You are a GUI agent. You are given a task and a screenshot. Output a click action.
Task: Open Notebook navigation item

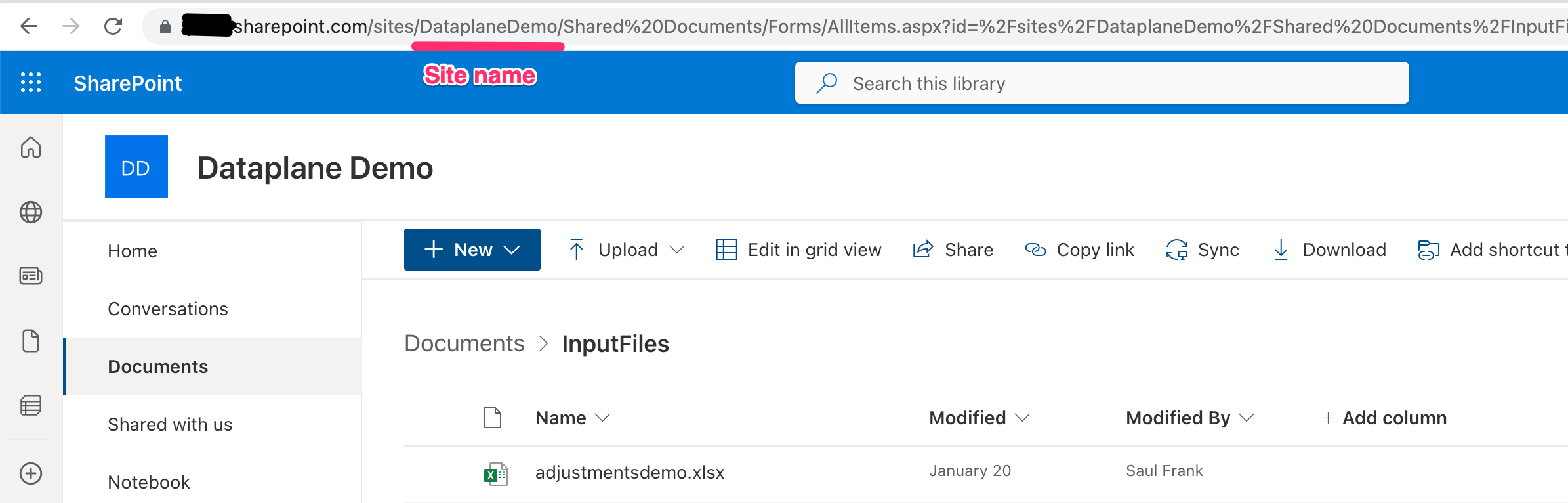click(149, 482)
